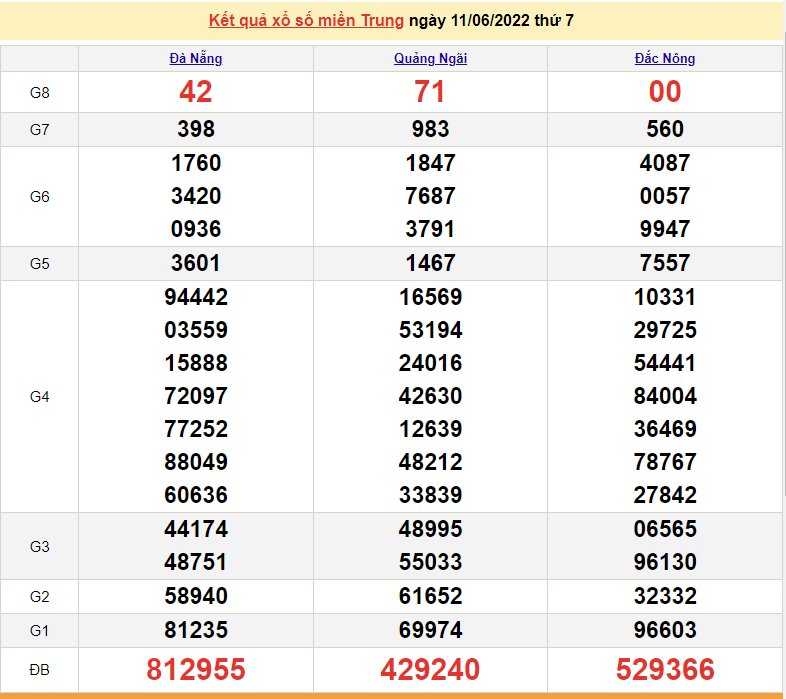Open the Đắc Nông column header link
Viewport: 786px width, 699px height.
(665, 59)
